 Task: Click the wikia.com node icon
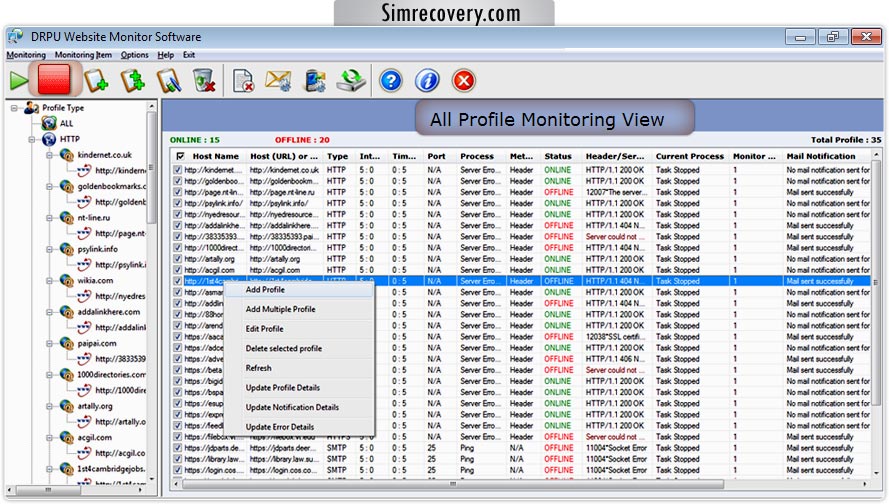pyautogui.click(x=66, y=281)
